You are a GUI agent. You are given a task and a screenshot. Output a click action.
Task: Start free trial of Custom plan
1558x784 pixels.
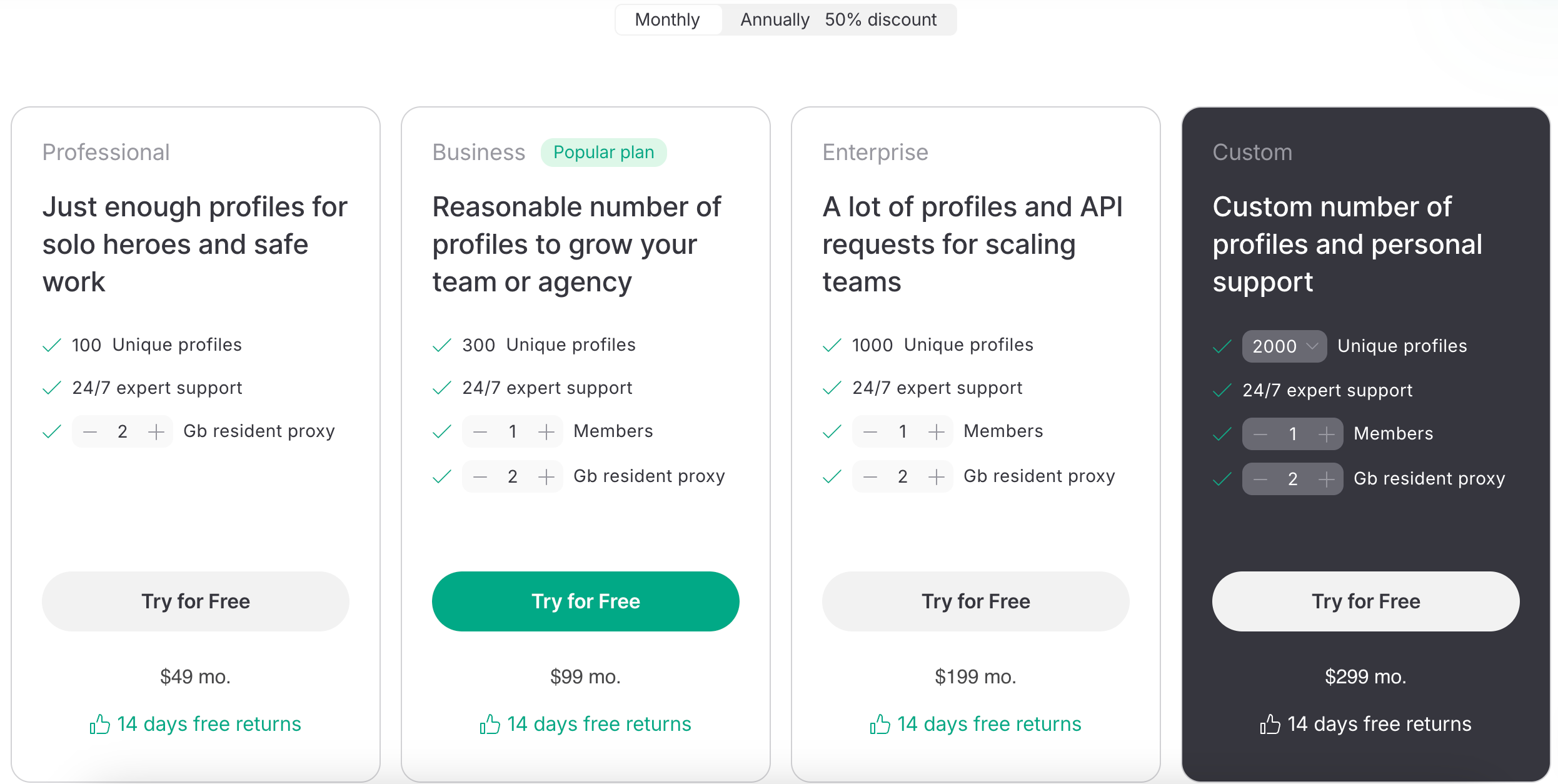pos(1365,601)
